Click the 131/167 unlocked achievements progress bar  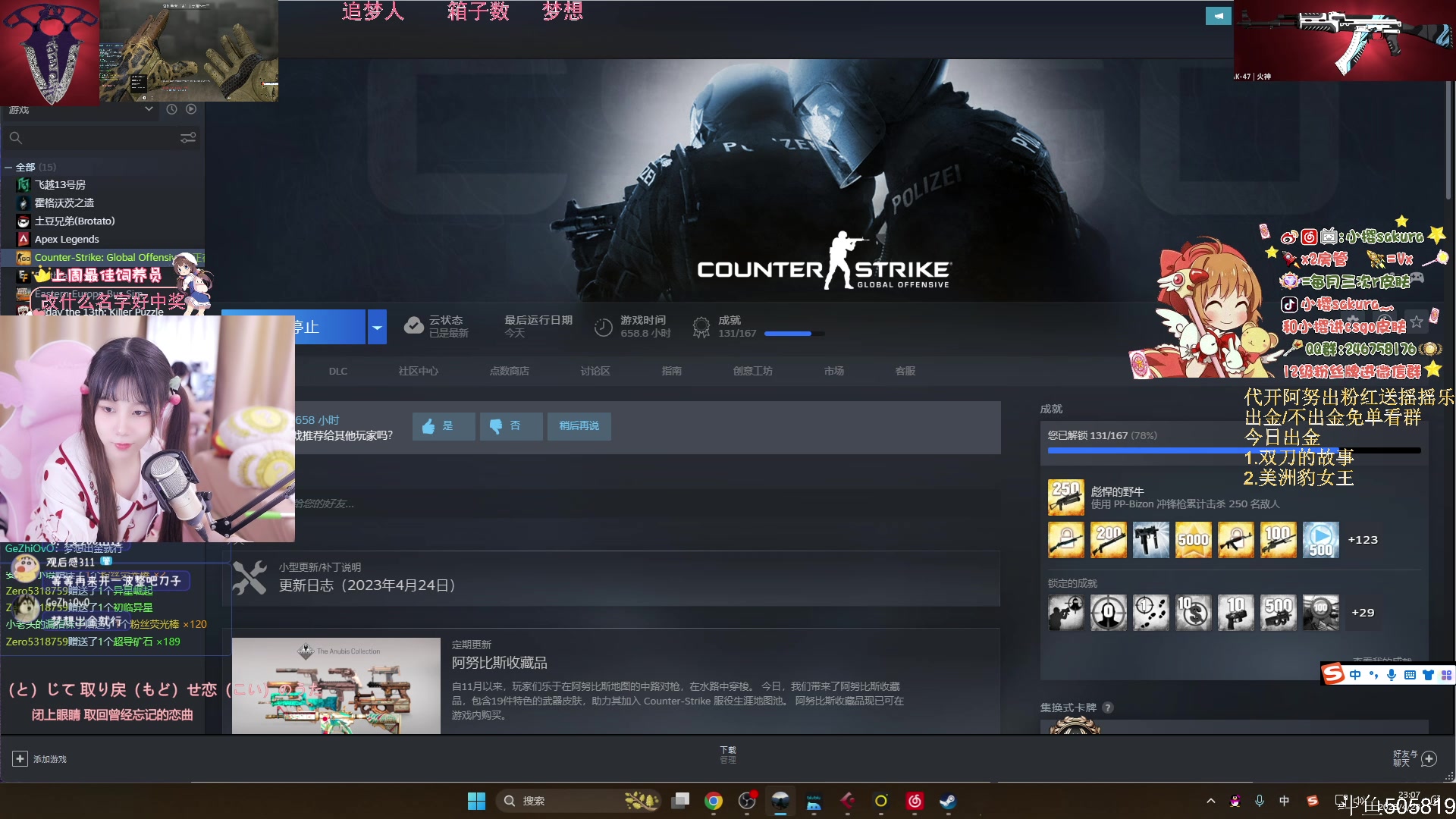[1234, 450]
